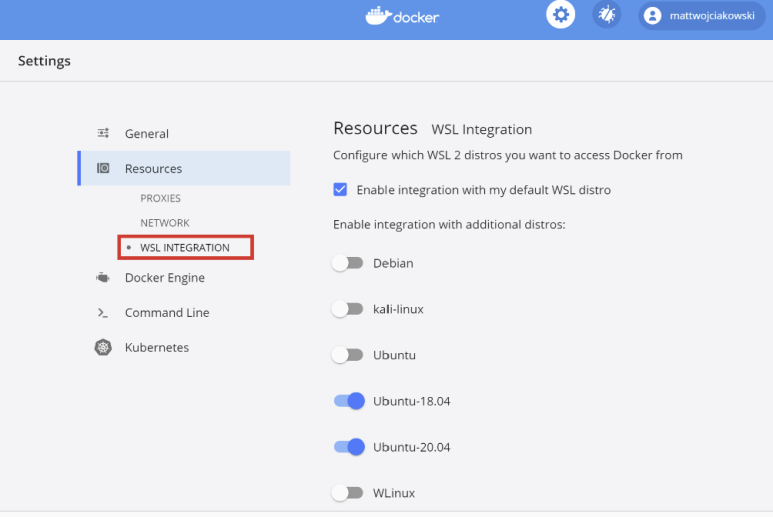Viewport: 773px width, 517px height.
Task: Click the WSL Integration subtitle
Action: tap(482, 129)
